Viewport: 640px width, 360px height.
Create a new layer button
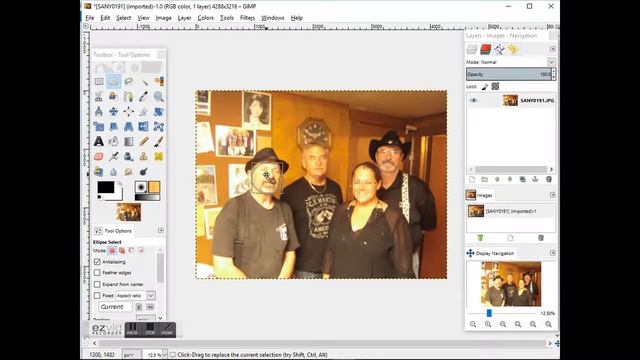(472, 180)
